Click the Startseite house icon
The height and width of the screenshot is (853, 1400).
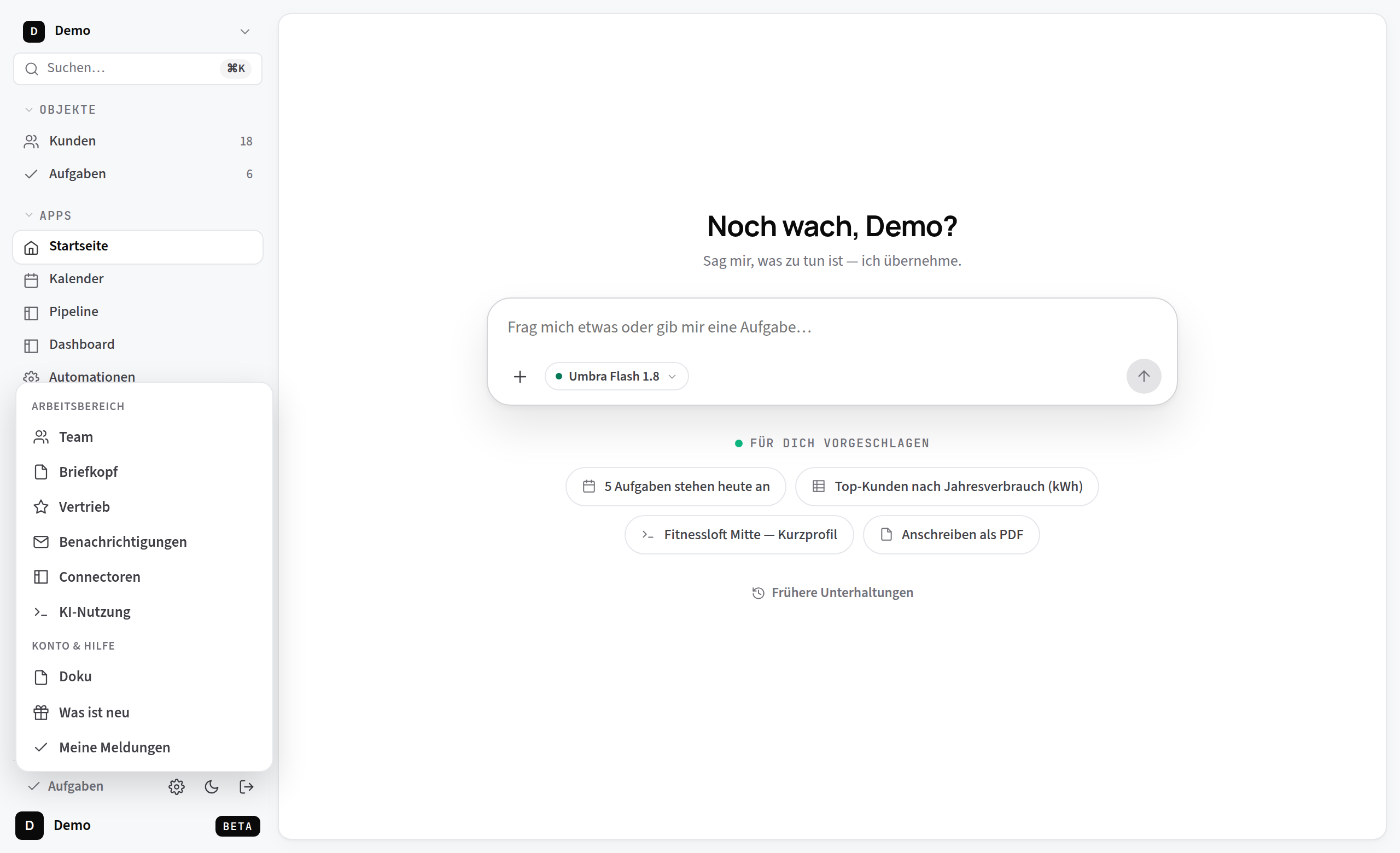click(x=31, y=248)
